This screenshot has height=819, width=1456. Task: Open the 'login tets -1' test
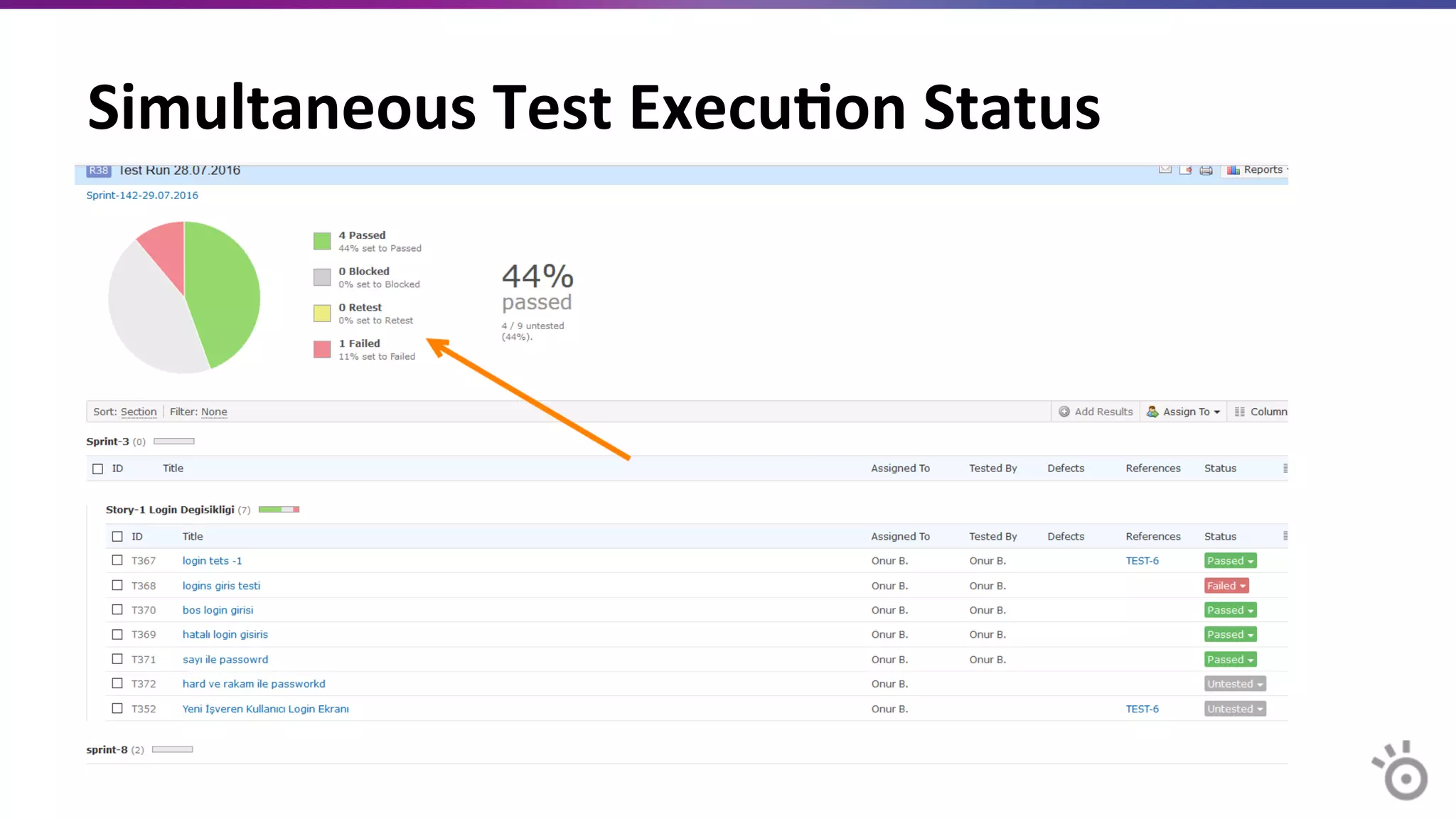pyautogui.click(x=212, y=561)
